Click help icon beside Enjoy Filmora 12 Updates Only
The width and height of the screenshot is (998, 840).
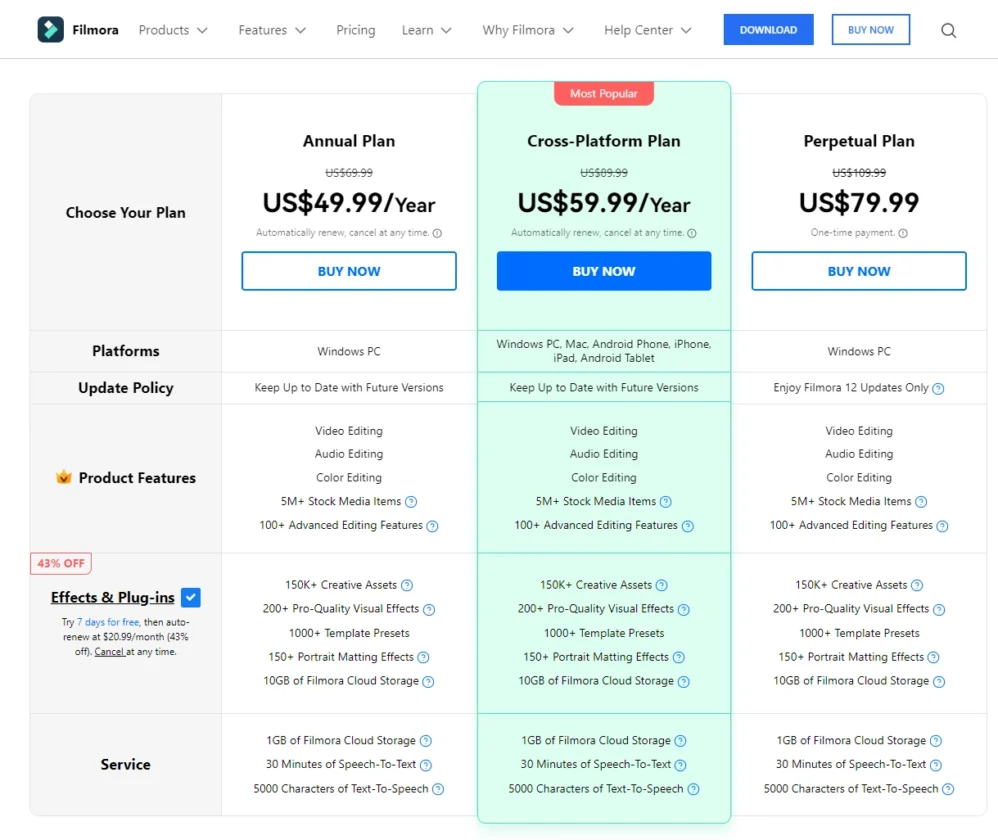[938, 388]
